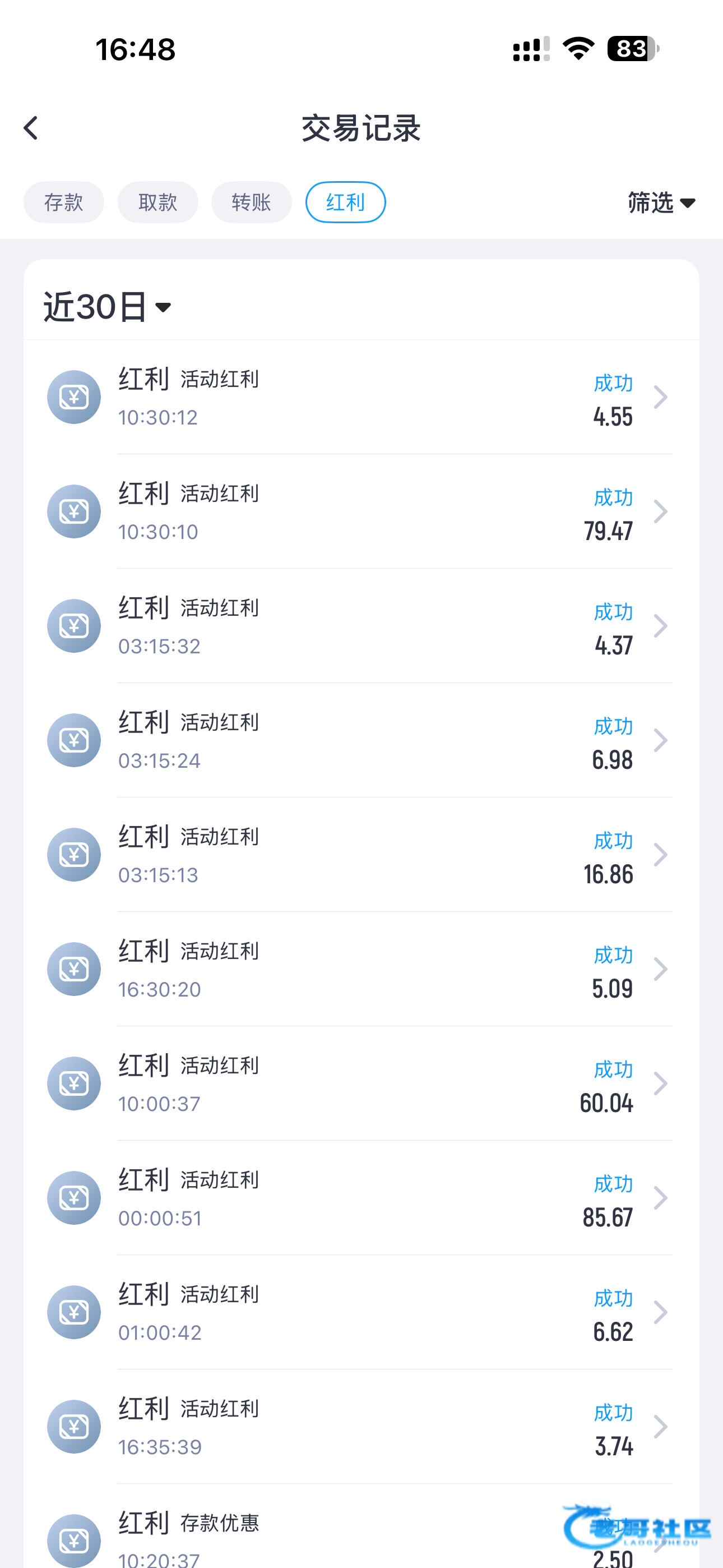The image size is (723, 1568).
Task: Open details chevron for the 79.47 bonus
Action: click(660, 512)
